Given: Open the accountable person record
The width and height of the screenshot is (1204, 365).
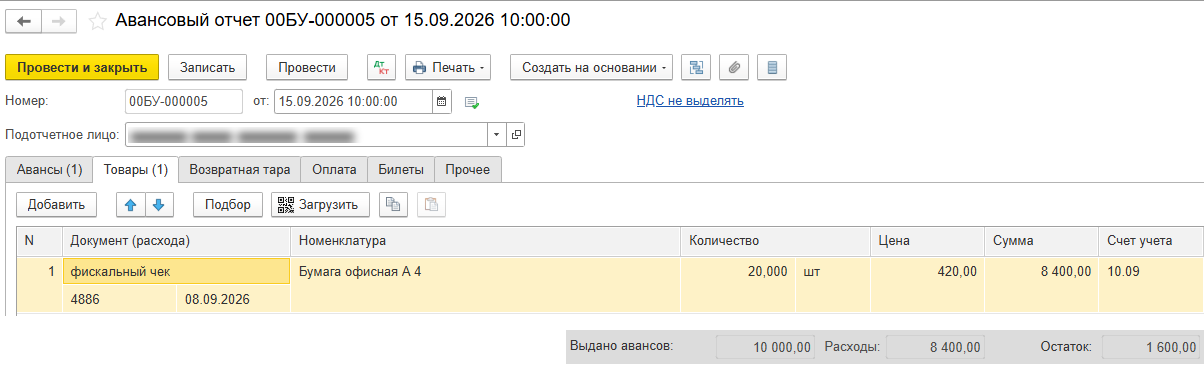Looking at the screenshot, I should pos(515,134).
